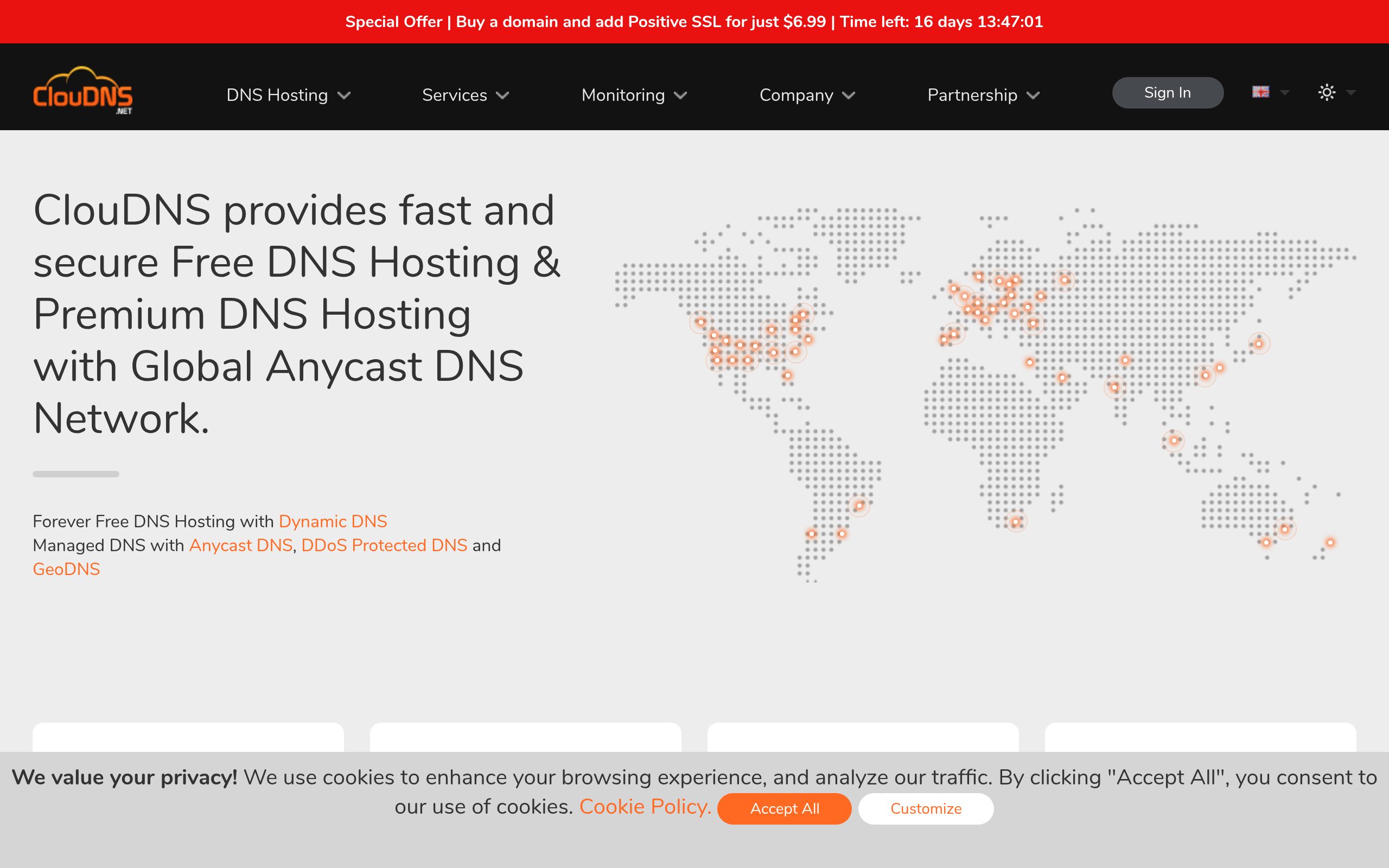
Task: Click the 'Forever Free DNS Hosting with' text
Action: pyautogui.click(x=153, y=521)
